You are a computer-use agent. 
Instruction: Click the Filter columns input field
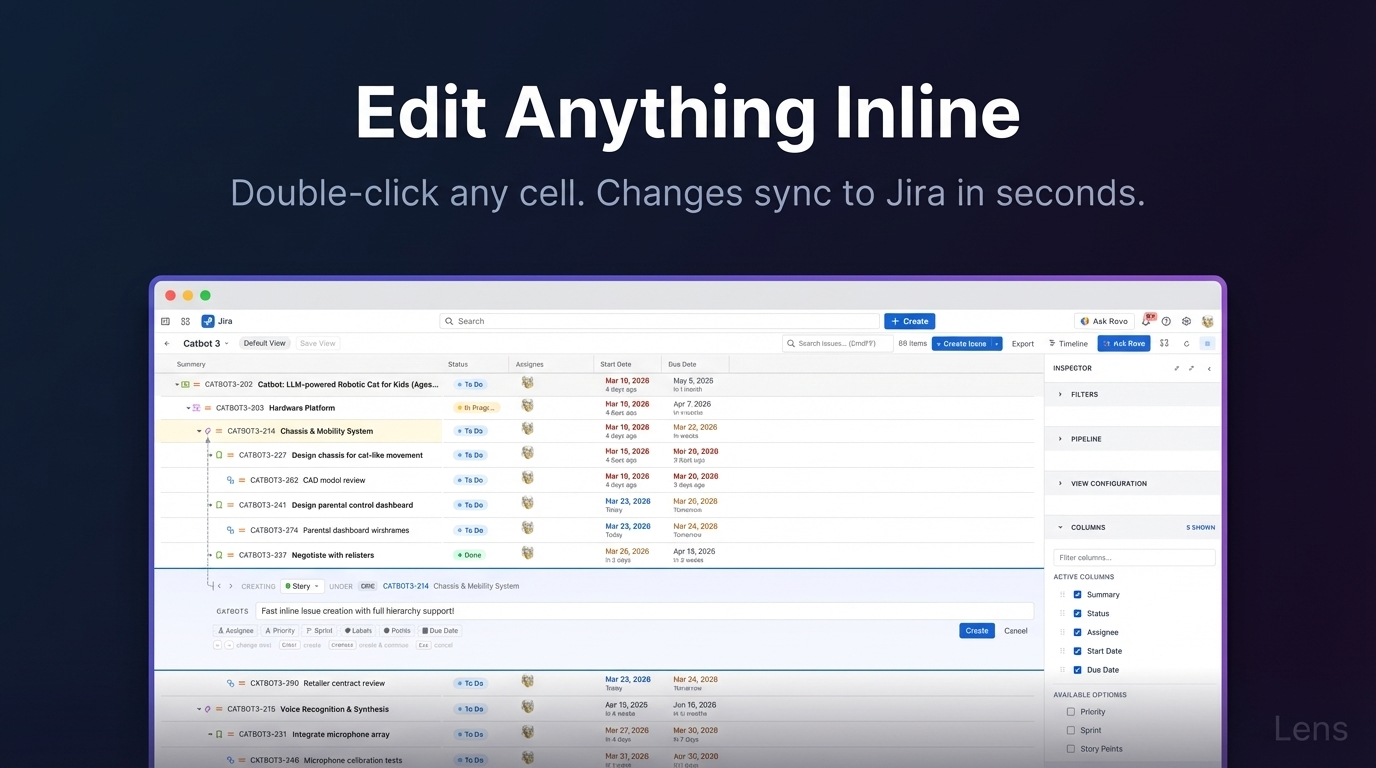1133,557
